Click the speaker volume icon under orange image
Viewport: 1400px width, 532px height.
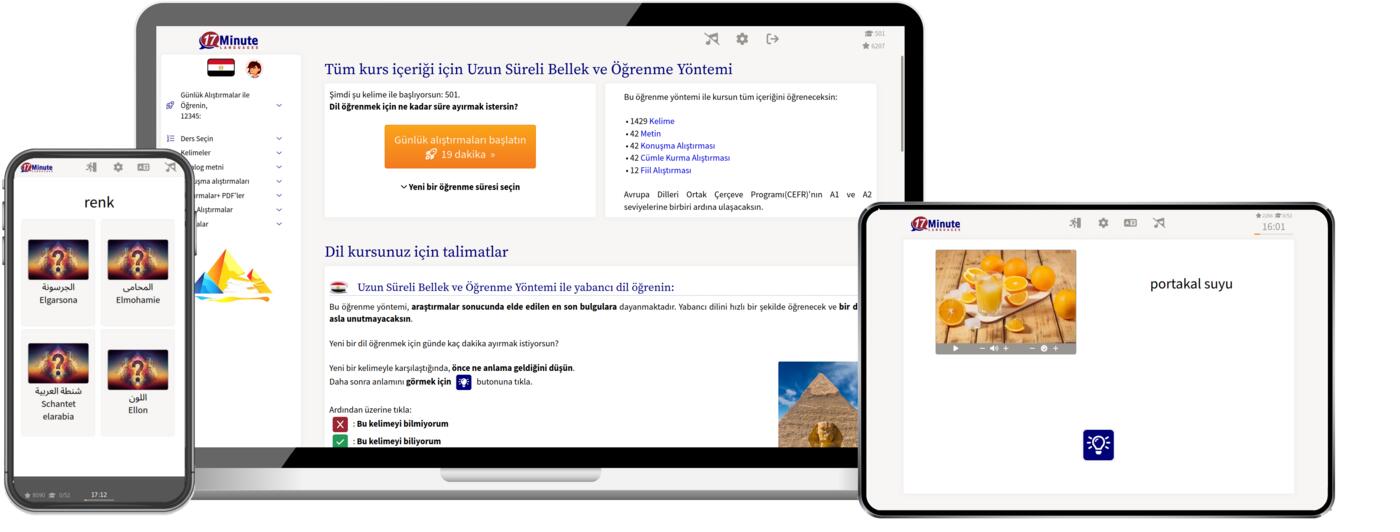(x=993, y=348)
